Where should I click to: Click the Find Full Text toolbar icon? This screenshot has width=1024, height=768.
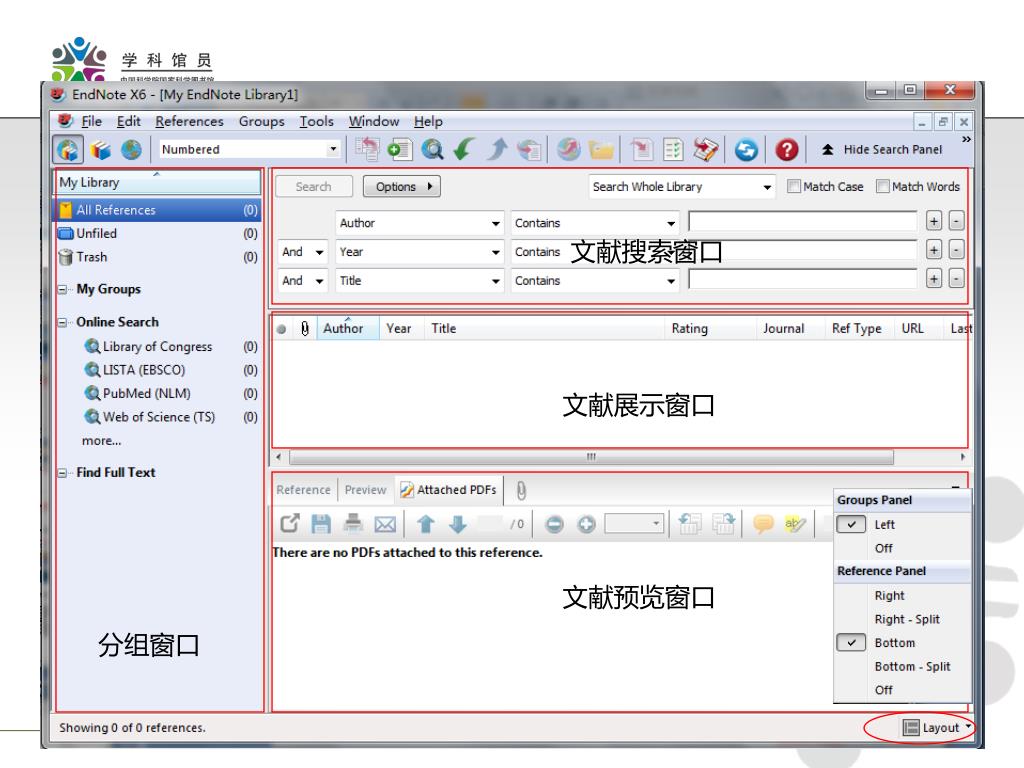529,150
